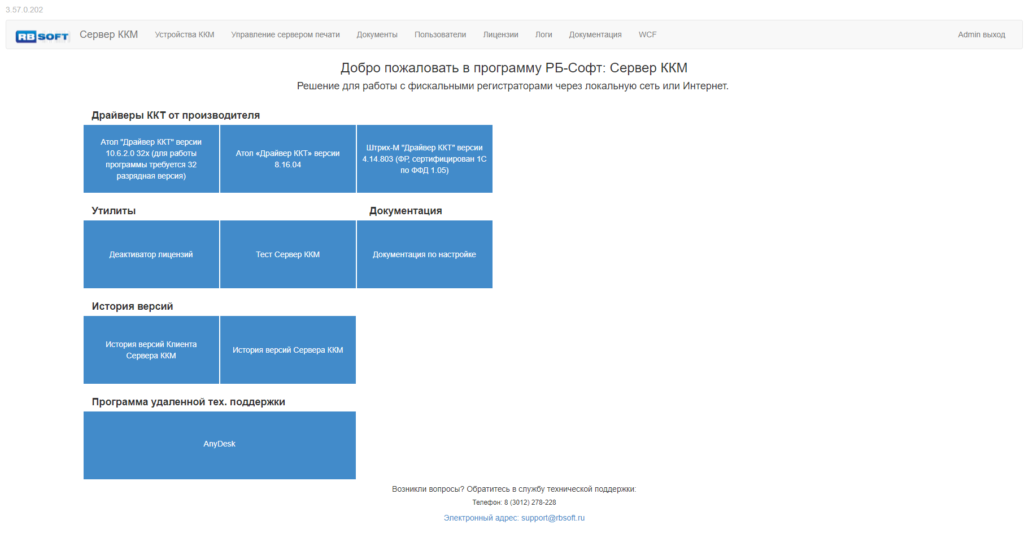Click the RB SOFT logo
The width and height of the screenshot is (1024, 533).
pos(42,36)
